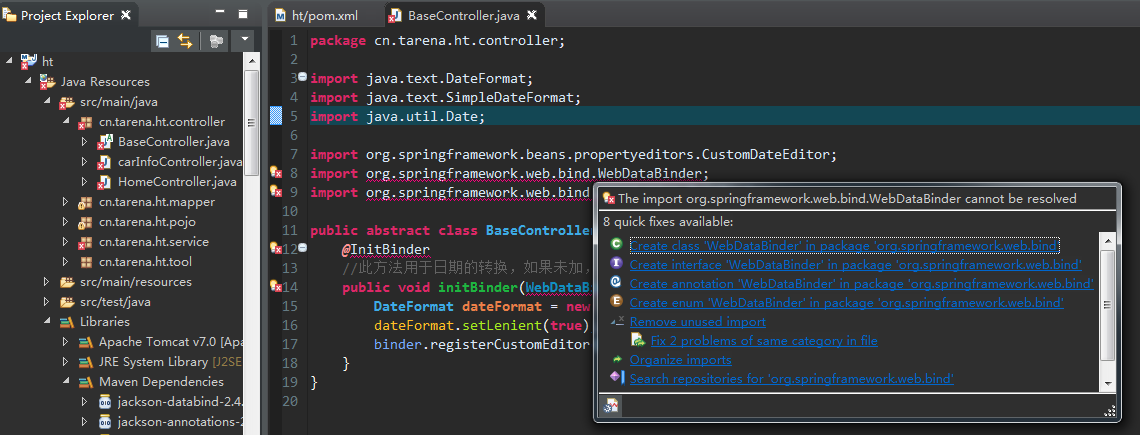Image resolution: width=1140 pixels, height=435 pixels.
Task: Click the green C class icon in quick fixes
Action: [616, 244]
